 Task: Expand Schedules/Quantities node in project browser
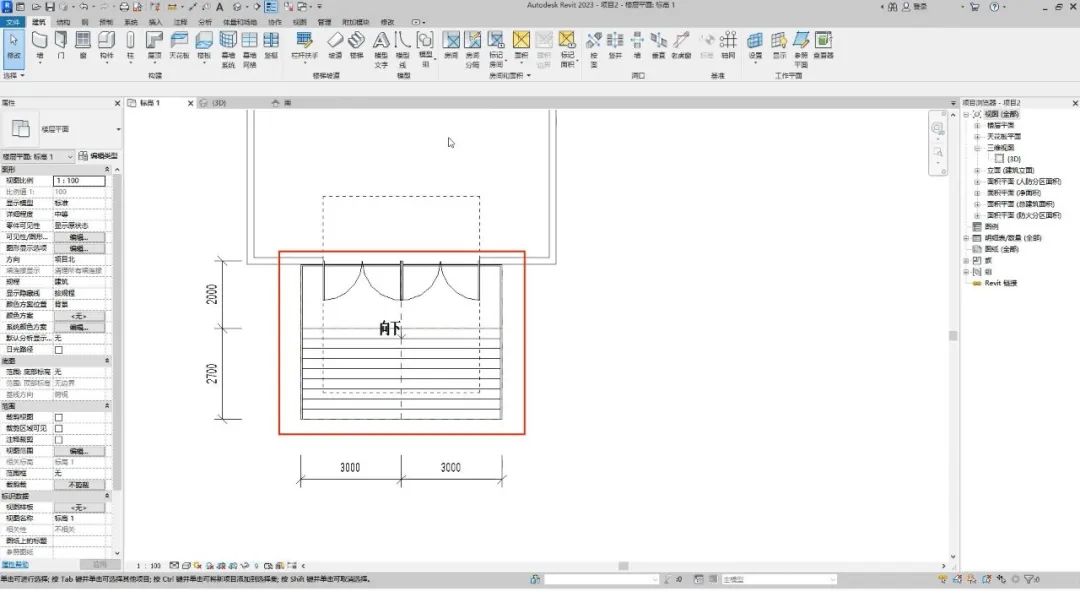(966, 238)
